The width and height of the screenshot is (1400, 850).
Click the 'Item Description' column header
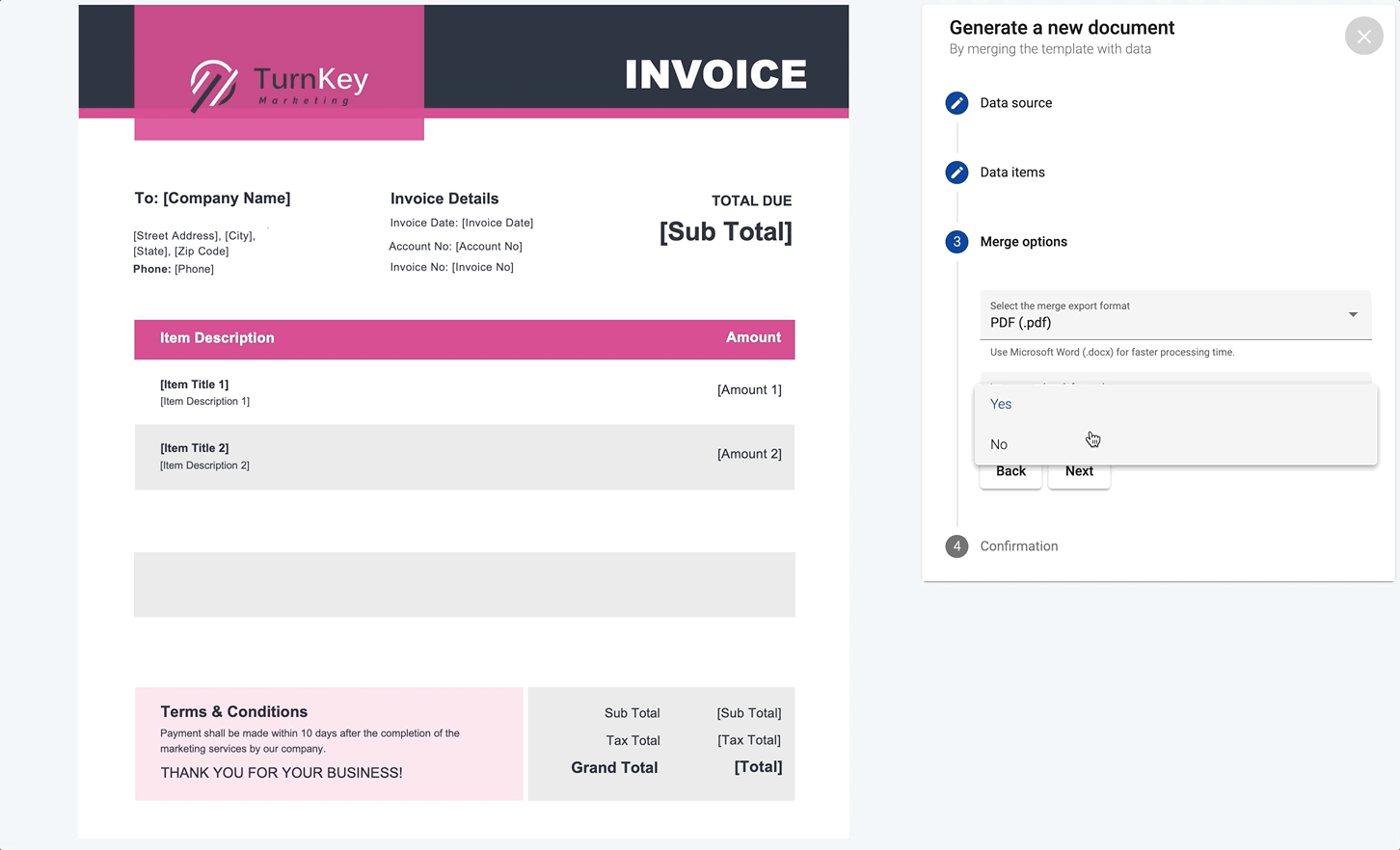click(217, 338)
